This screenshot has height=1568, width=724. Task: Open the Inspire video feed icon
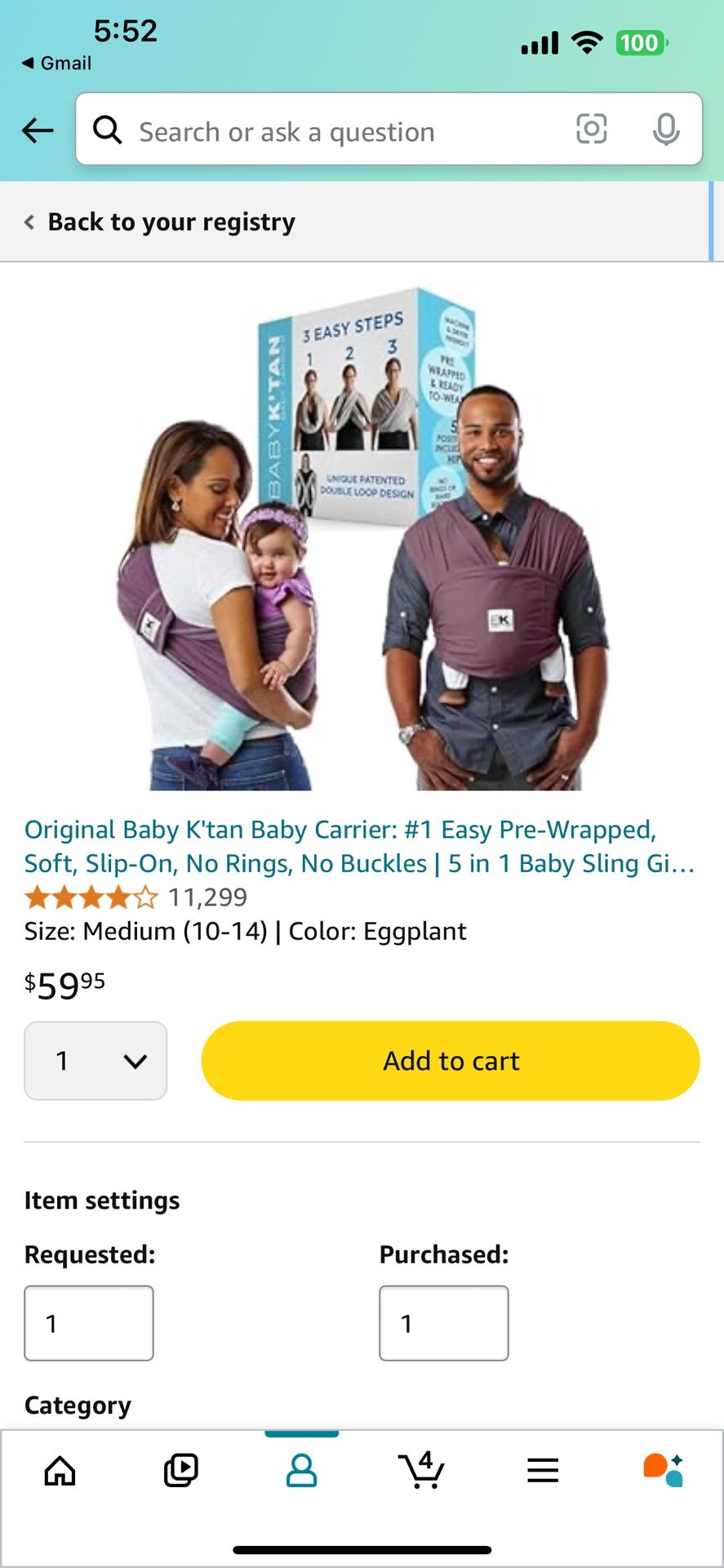click(180, 1472)
